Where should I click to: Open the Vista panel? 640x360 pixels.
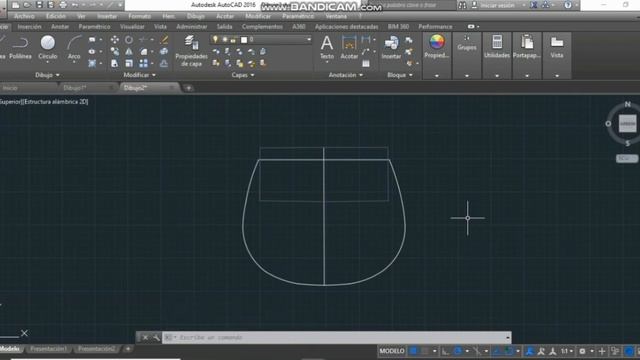click(x=557, y=47)
